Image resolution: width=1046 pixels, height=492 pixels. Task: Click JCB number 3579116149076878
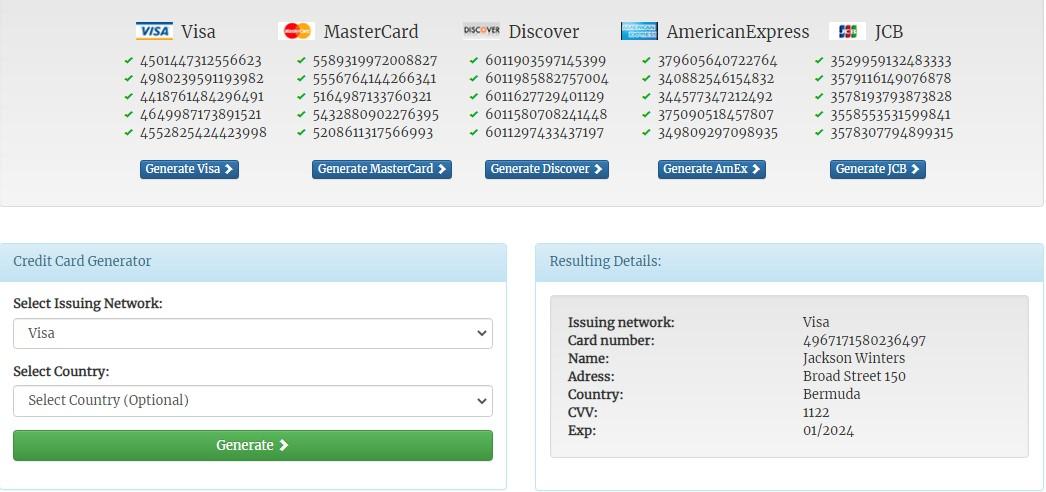tap(891, 79)
